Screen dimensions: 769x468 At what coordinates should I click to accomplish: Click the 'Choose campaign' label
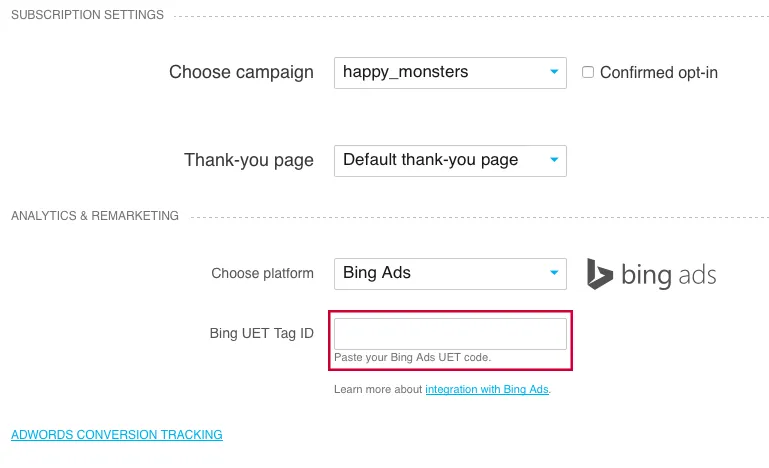point(241,72)
